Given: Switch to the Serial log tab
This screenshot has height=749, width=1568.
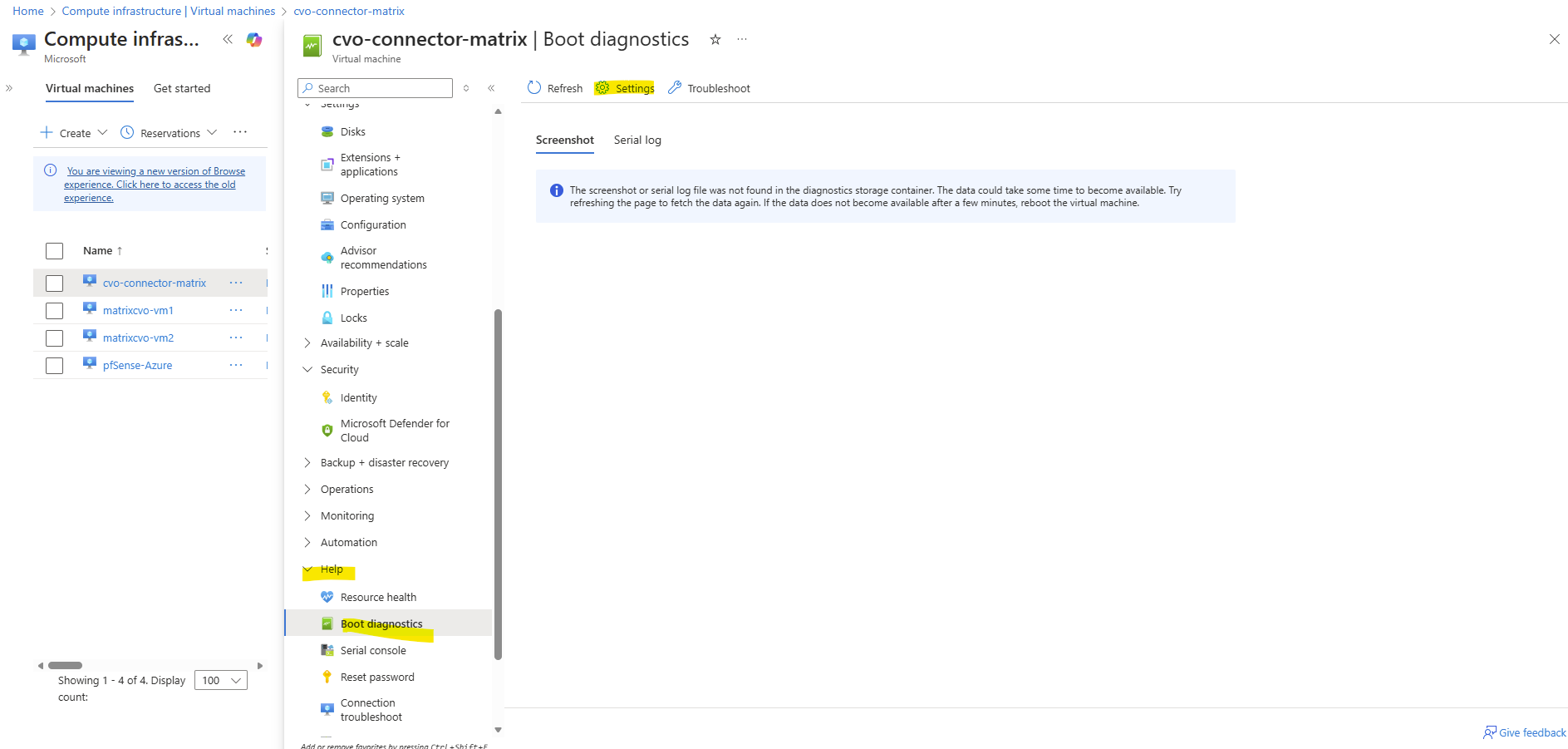Looking at the screenshot, I should pos(637,140).
